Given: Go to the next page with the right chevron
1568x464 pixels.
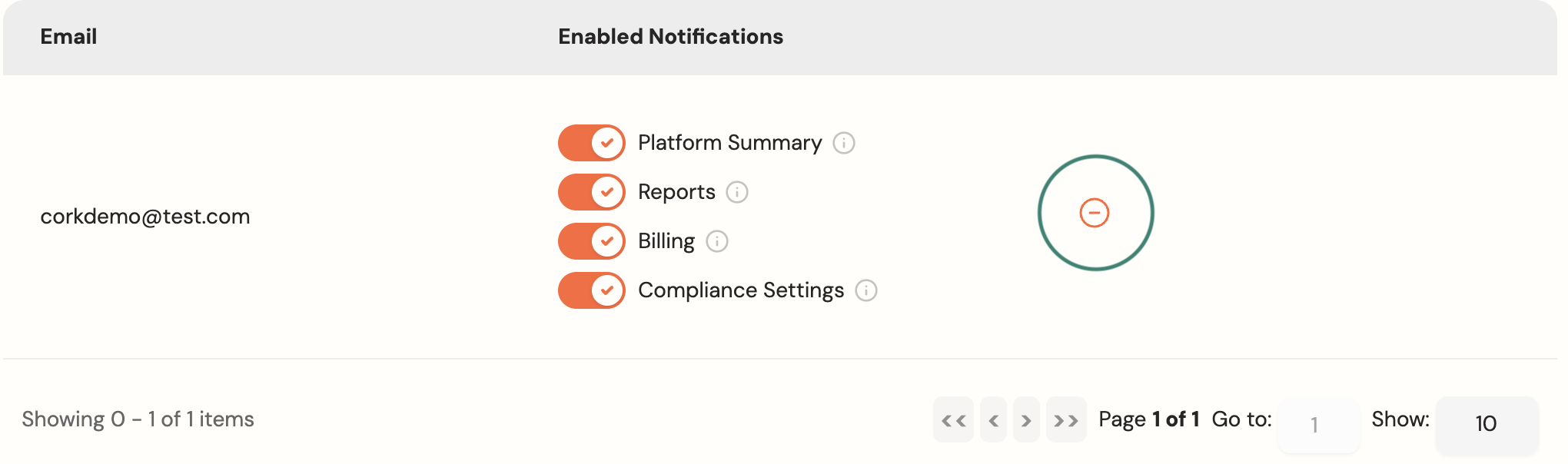Looking at the screenshot, I should [x=1026, y=419].
